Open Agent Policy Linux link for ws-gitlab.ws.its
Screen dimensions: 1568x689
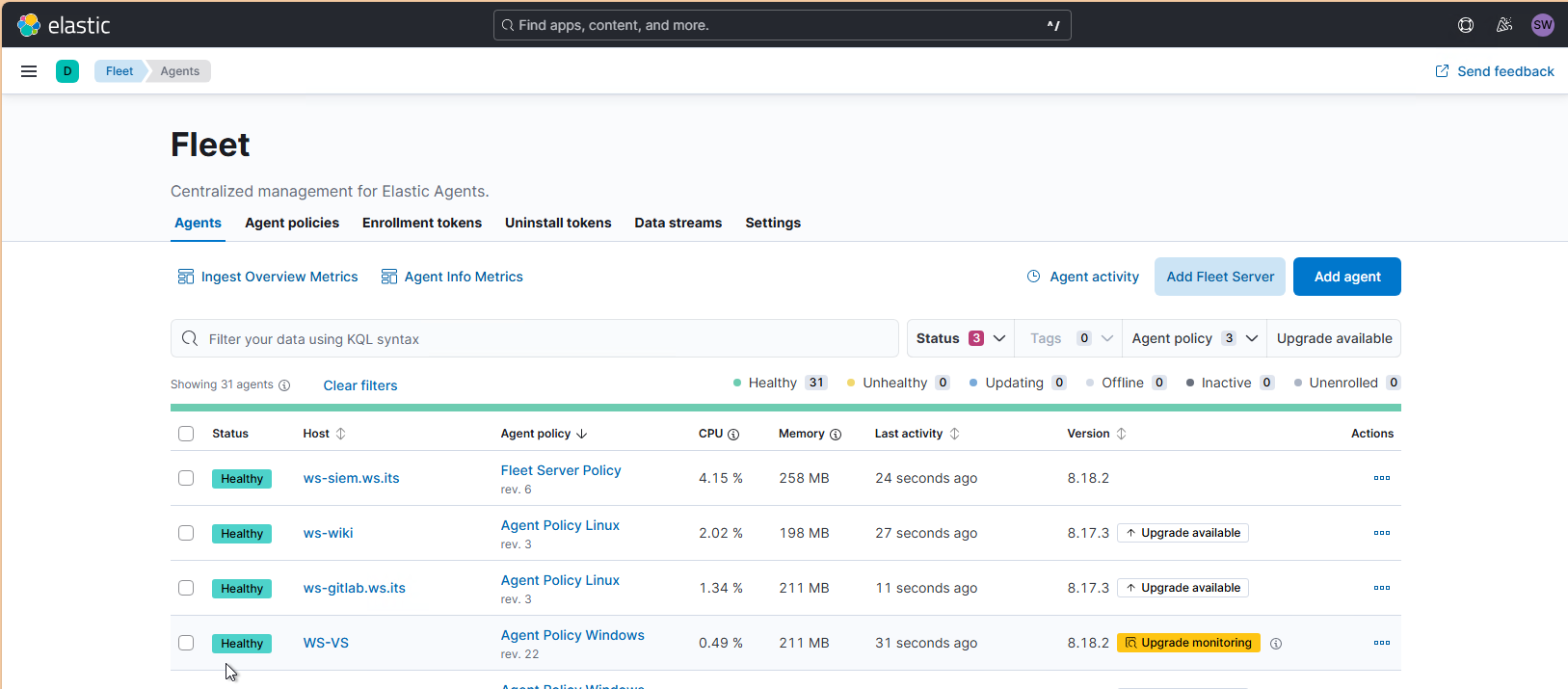560,580
